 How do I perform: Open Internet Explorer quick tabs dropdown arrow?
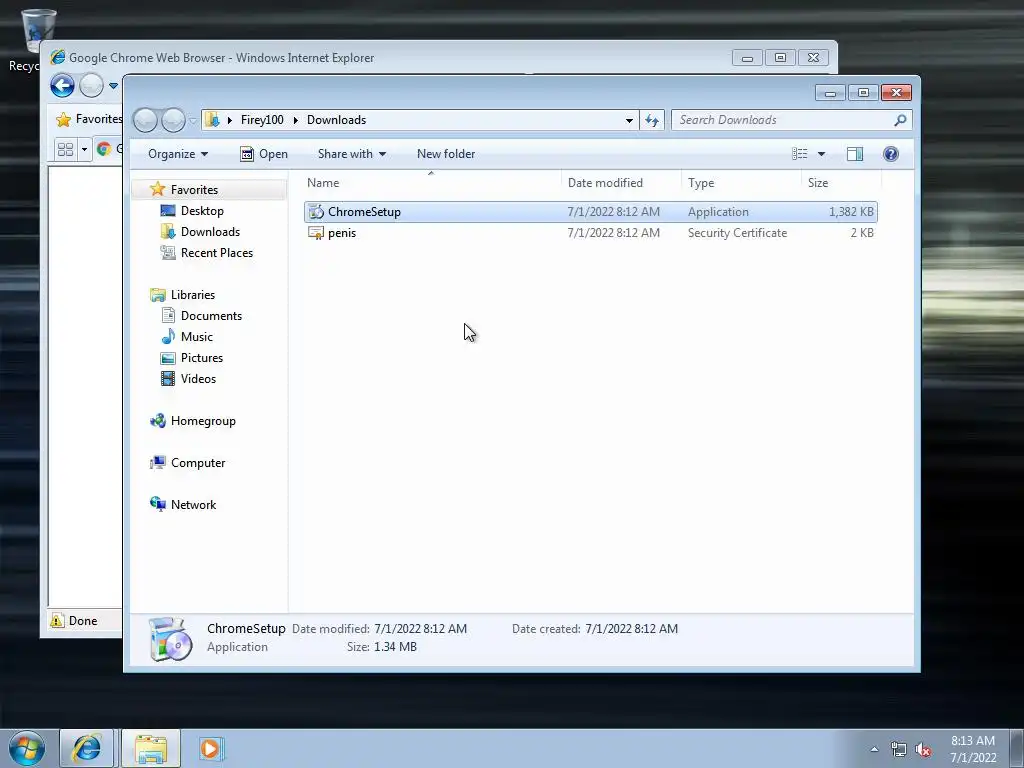point(84,150)
